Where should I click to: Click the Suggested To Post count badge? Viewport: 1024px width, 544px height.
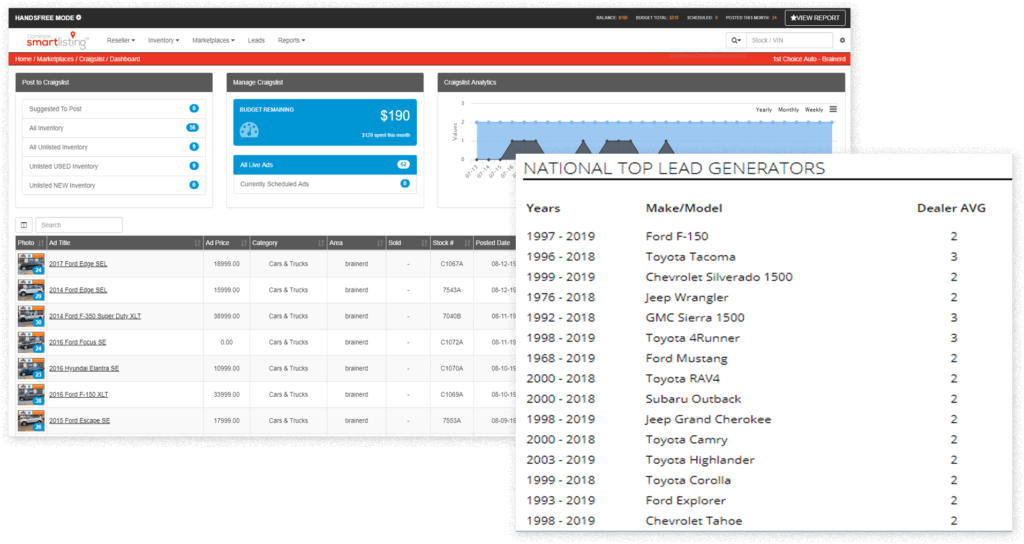pyautogui.click(x=194, y=108)
